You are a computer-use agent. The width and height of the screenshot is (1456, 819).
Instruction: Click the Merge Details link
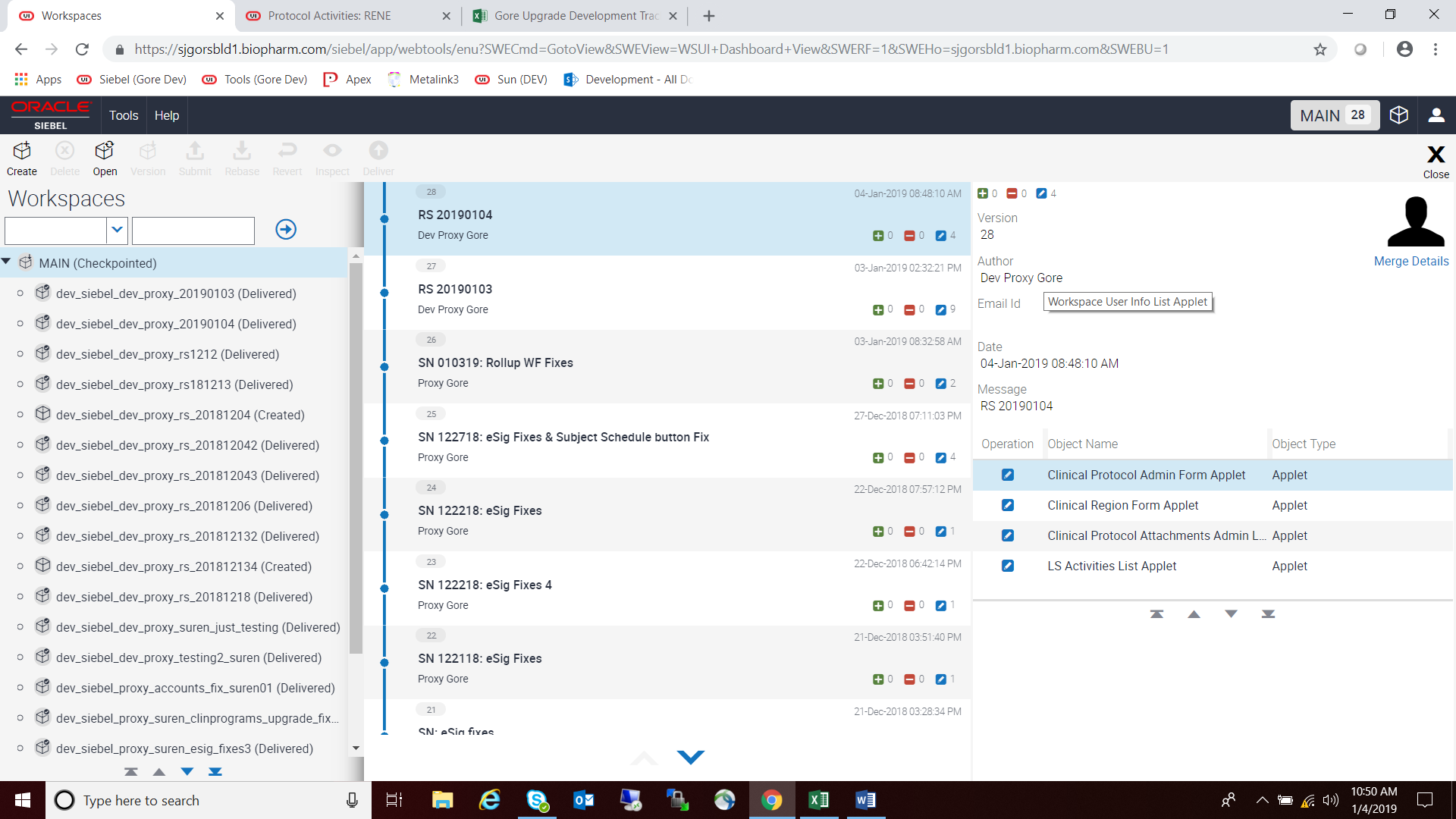pos(1410,261)
